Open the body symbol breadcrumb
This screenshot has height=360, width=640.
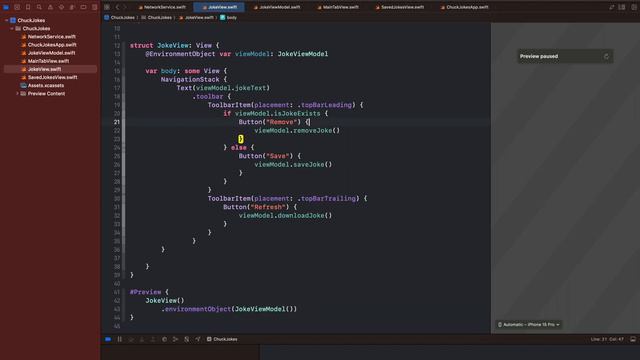[x=229, y=18]
